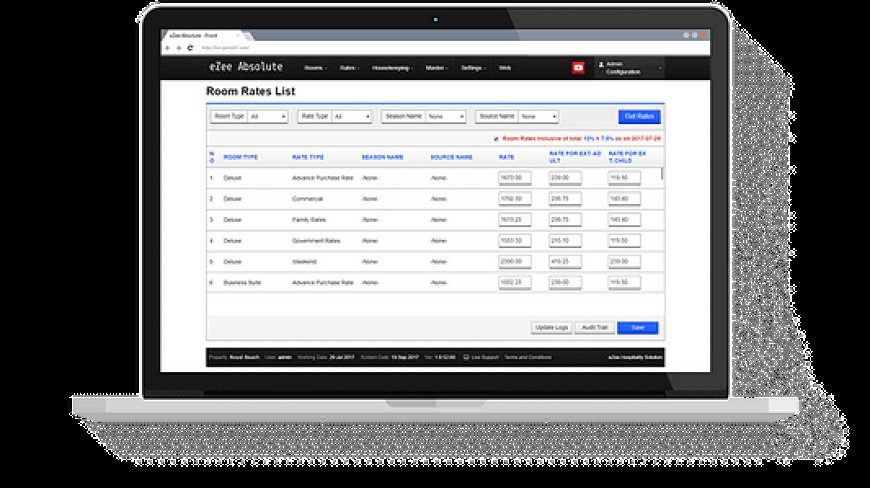Click the eZee Hospitality Solution footer text
Screen dimensions: 870x488
635,357
